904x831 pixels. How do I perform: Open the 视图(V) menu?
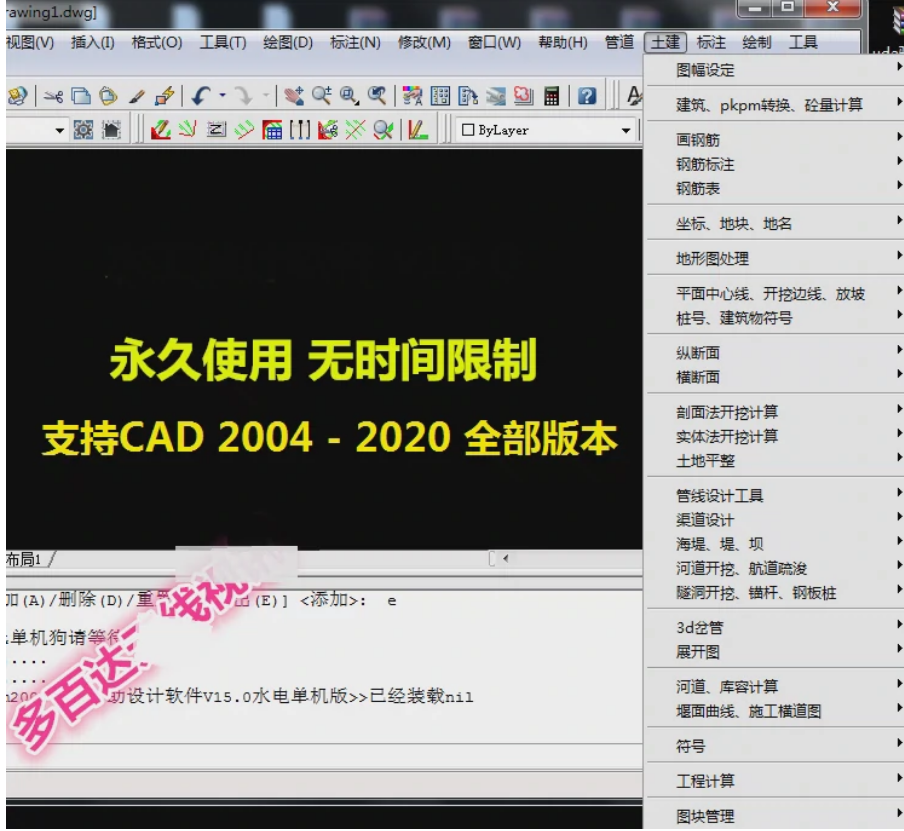pyautogui.click(x=30, y=43)
